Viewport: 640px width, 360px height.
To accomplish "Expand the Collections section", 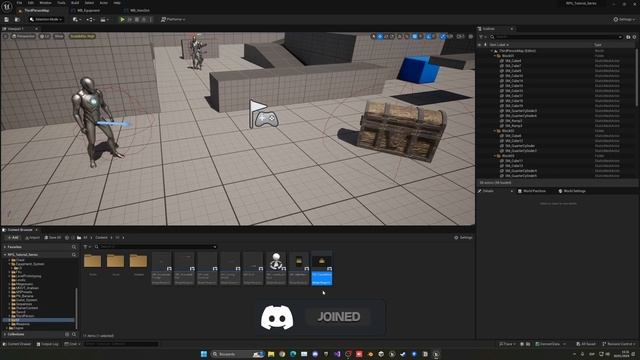I will click(5, 334).
